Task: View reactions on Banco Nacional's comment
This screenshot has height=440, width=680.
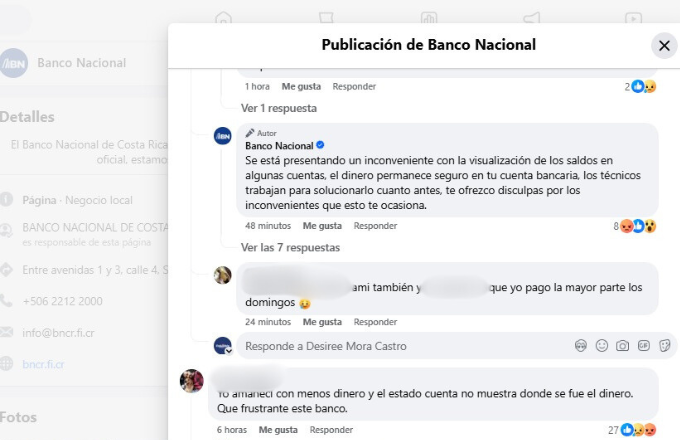Action: point(636,226)
